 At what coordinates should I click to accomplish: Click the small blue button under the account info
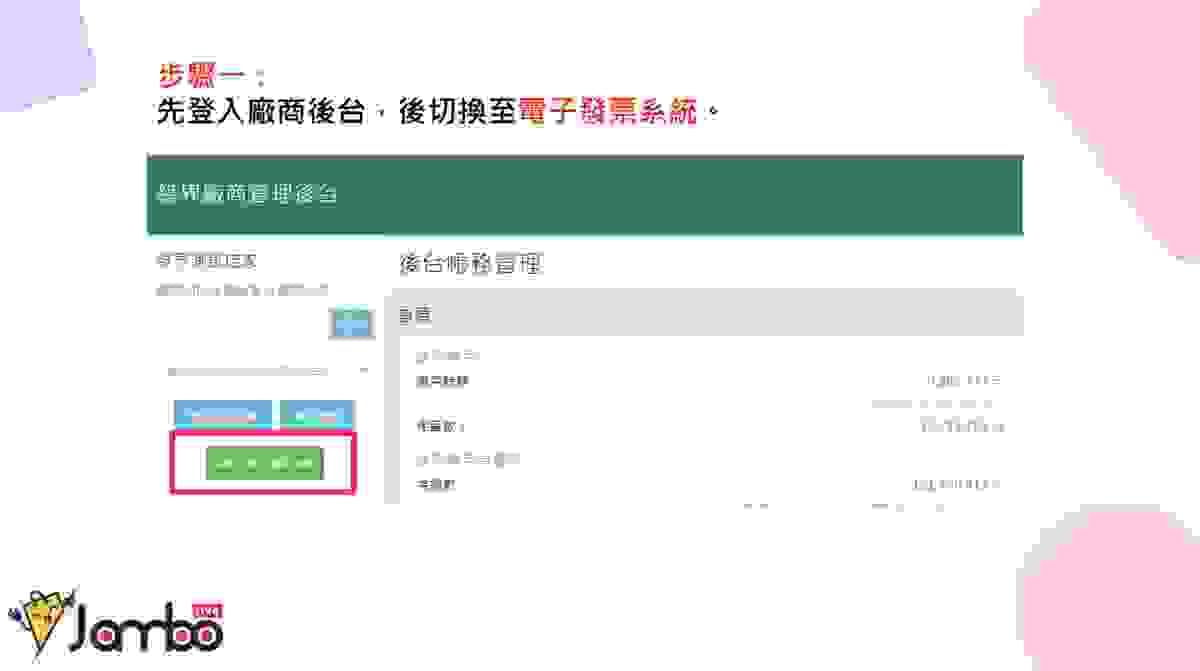point(350,323)
